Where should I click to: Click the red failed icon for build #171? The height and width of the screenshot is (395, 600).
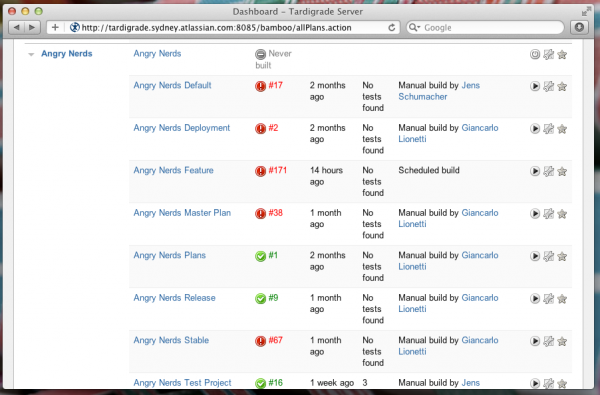pos(260,171)
